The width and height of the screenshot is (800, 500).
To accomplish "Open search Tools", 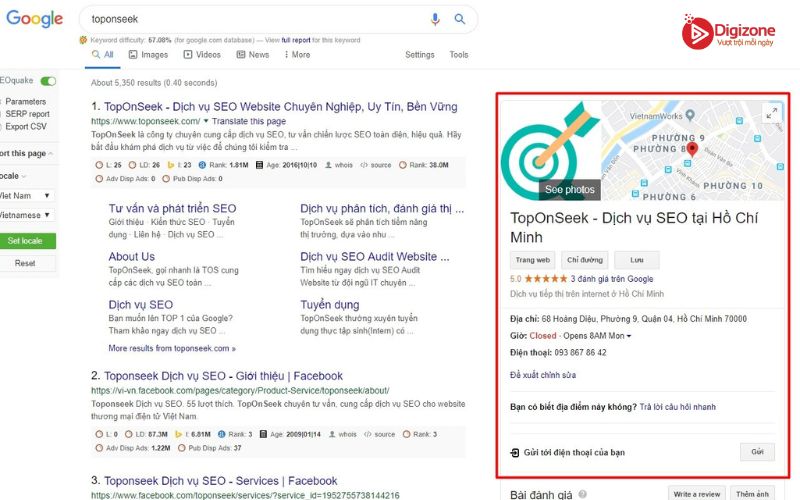I will tap(459, 55).
